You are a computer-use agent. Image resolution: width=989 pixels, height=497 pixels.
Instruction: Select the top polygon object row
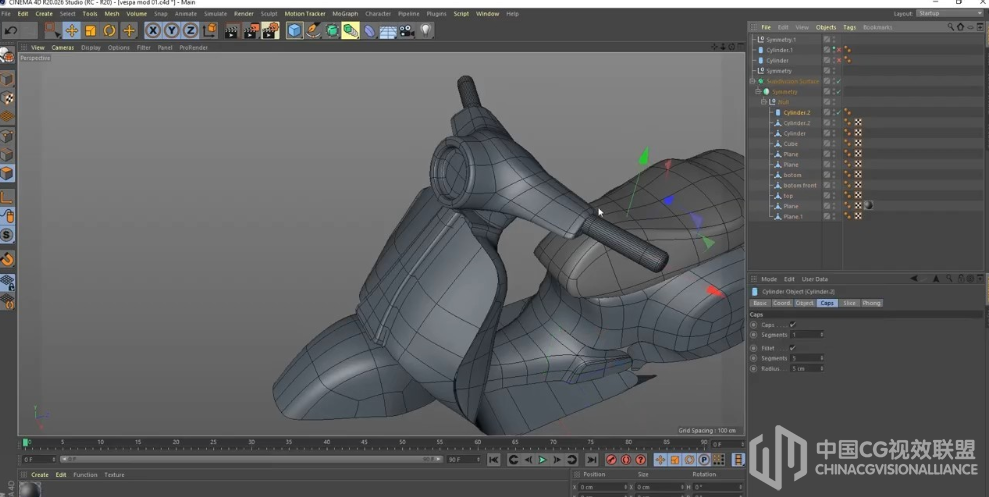[788, 196]
